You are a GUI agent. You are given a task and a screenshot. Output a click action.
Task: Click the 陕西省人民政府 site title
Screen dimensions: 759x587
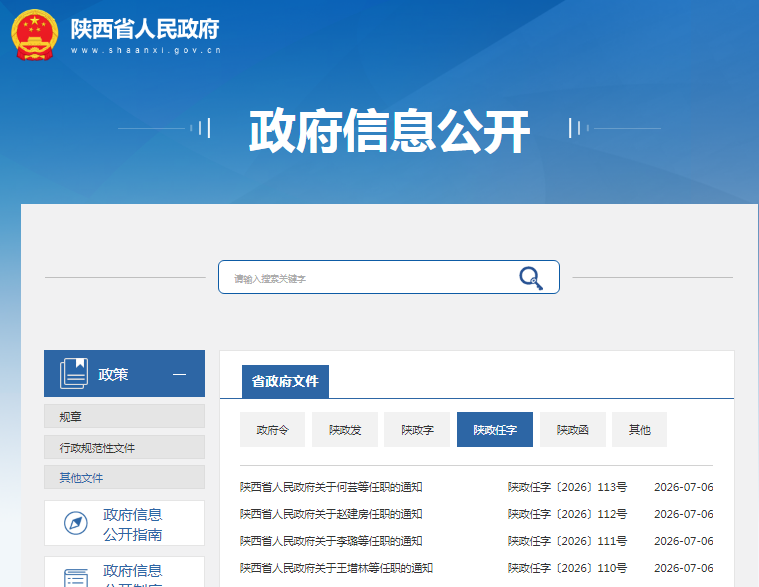[145, 29]
